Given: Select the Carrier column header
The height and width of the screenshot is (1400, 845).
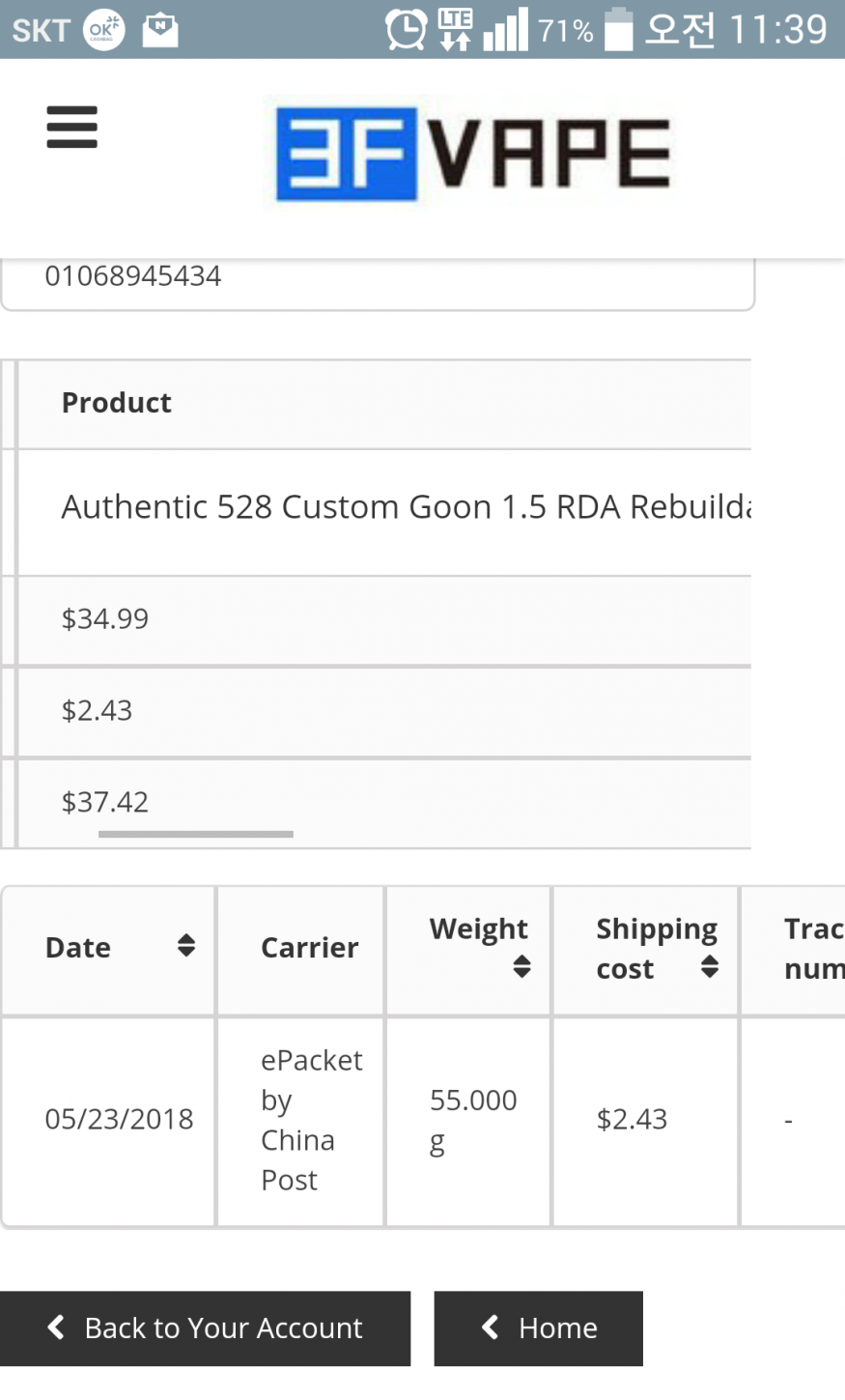Looking at the screenshot, I should [309, 948].
